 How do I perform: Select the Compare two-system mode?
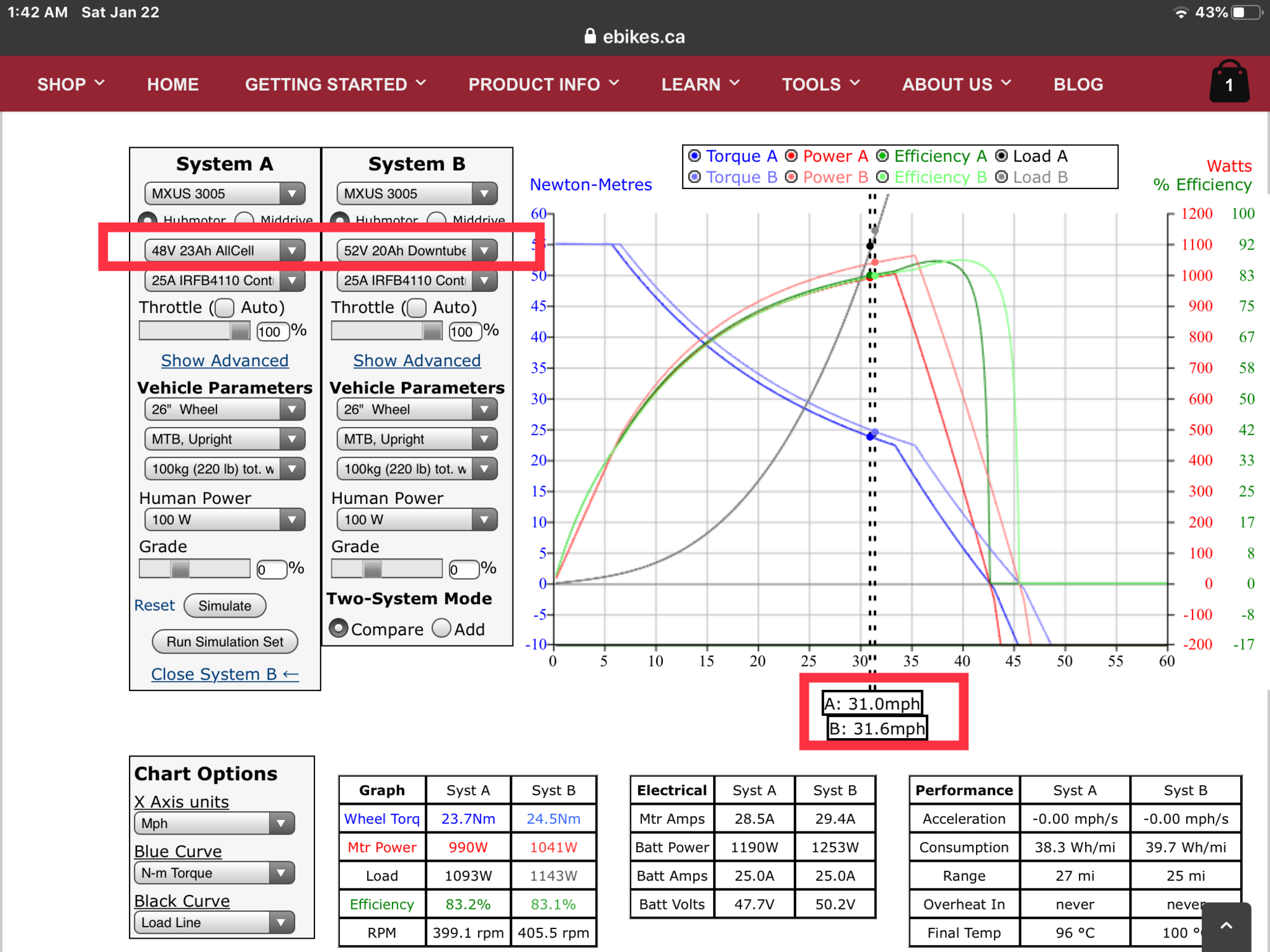tap(338, 628)
